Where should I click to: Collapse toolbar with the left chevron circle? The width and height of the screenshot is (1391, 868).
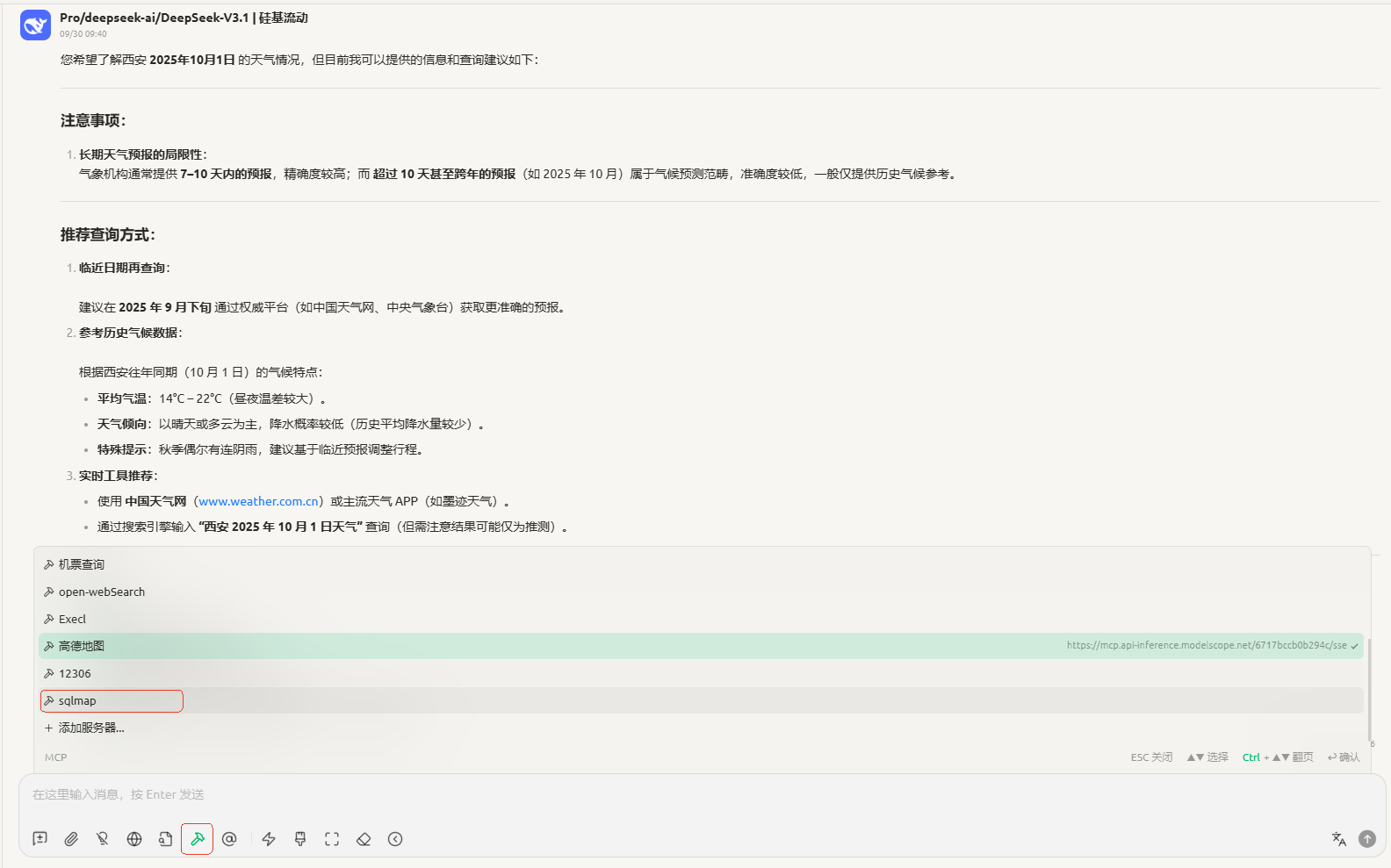(x=395, y=839)
